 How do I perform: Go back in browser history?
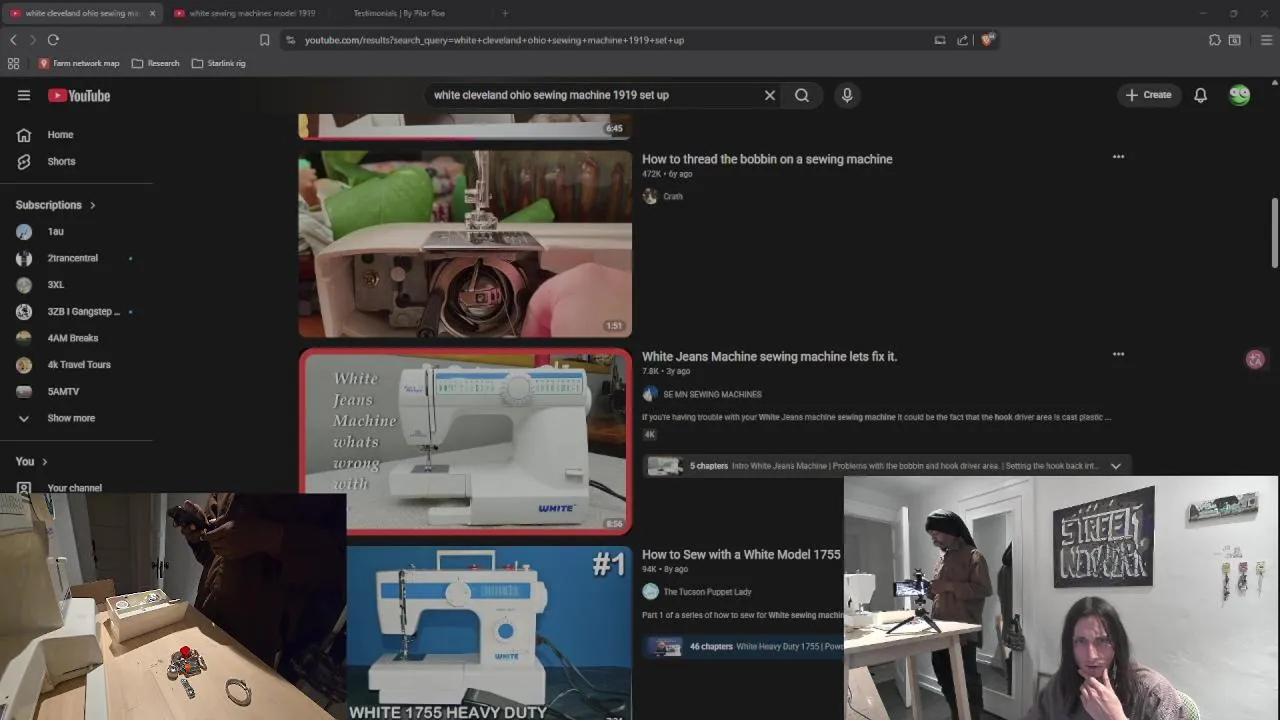pyautogui.click(x=13, y=40)
